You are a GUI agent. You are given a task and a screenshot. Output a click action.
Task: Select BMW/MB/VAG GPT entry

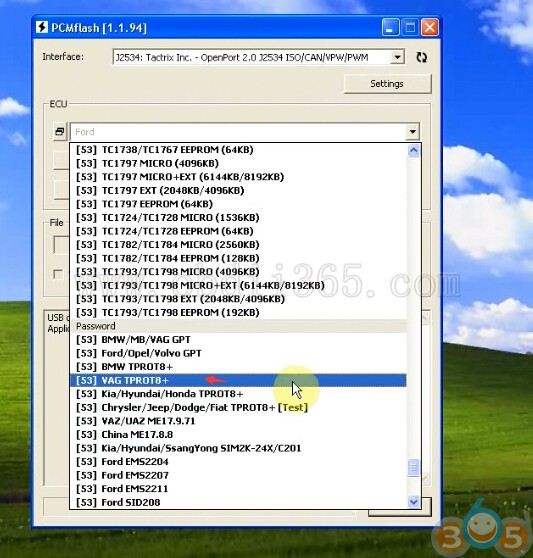click(x=238, y=339)
